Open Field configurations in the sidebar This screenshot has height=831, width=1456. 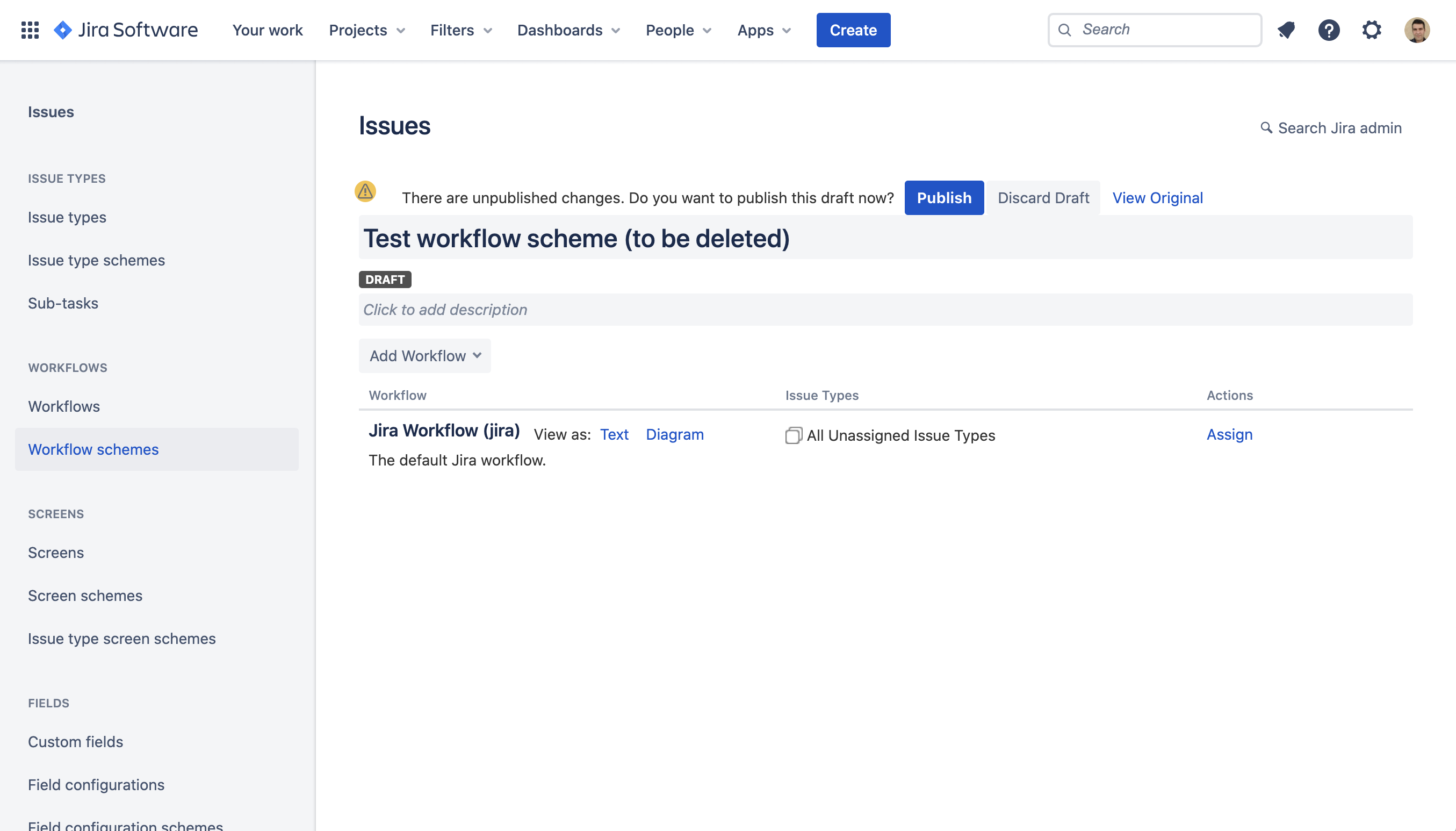coord(96,785)
